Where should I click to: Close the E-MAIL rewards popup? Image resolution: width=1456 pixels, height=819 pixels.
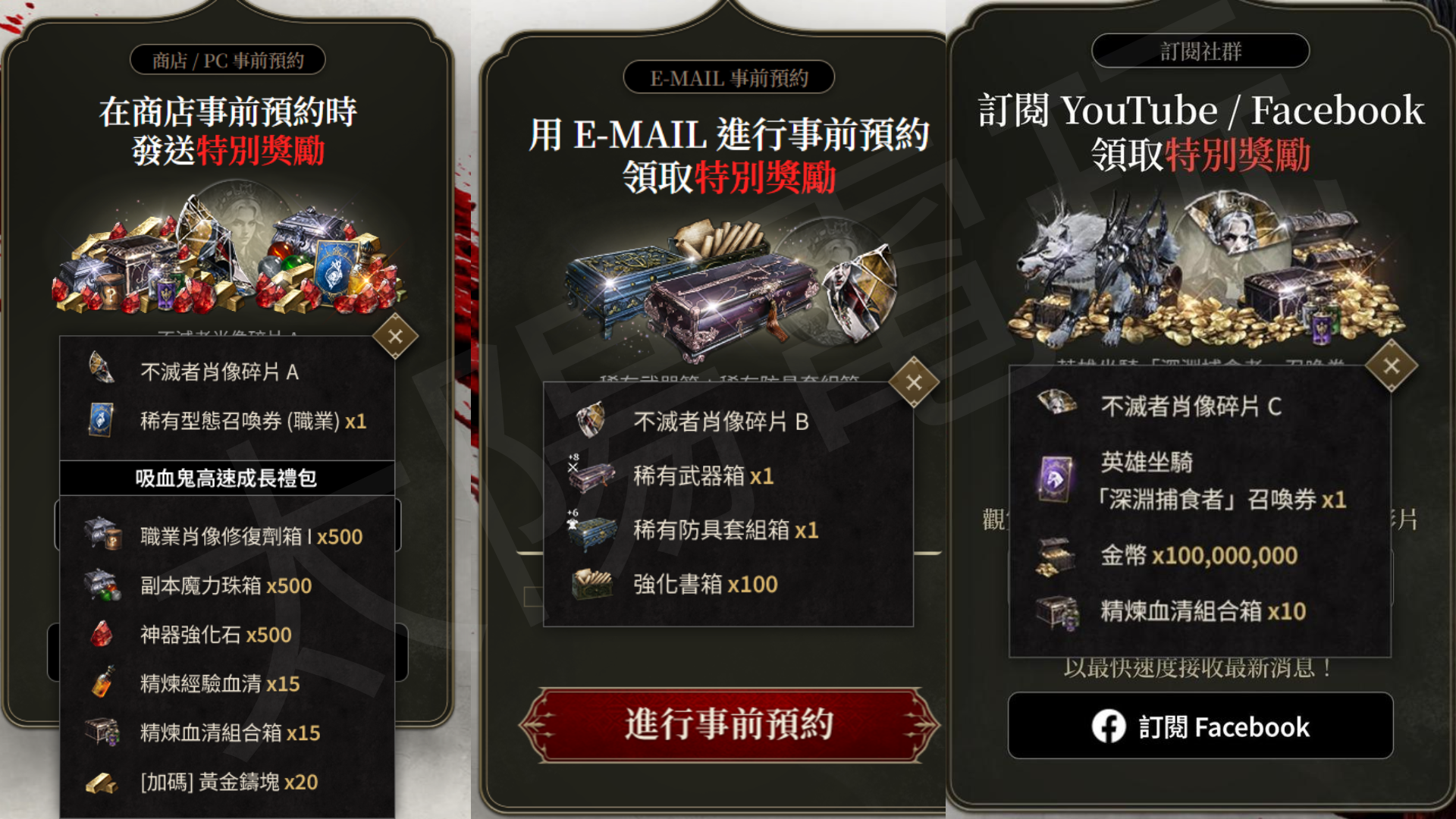tap(914, 382)
